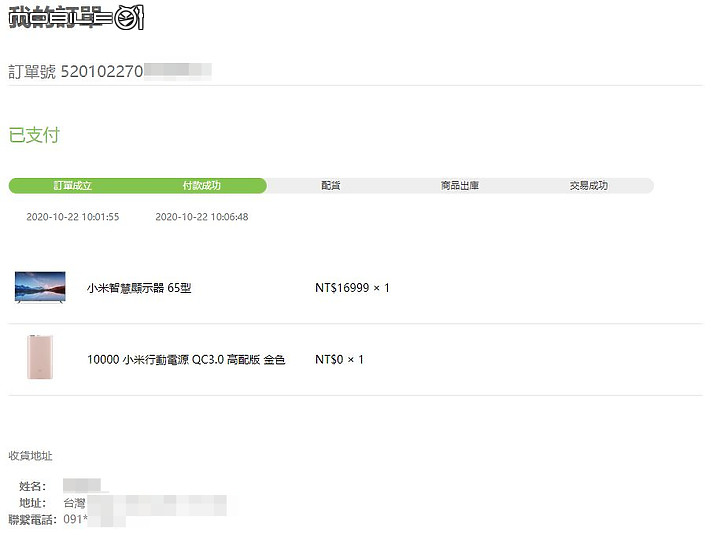Screen dimensions: 720x539
Task: Click the phone number starting with 091*
Action: click(75, 519)
